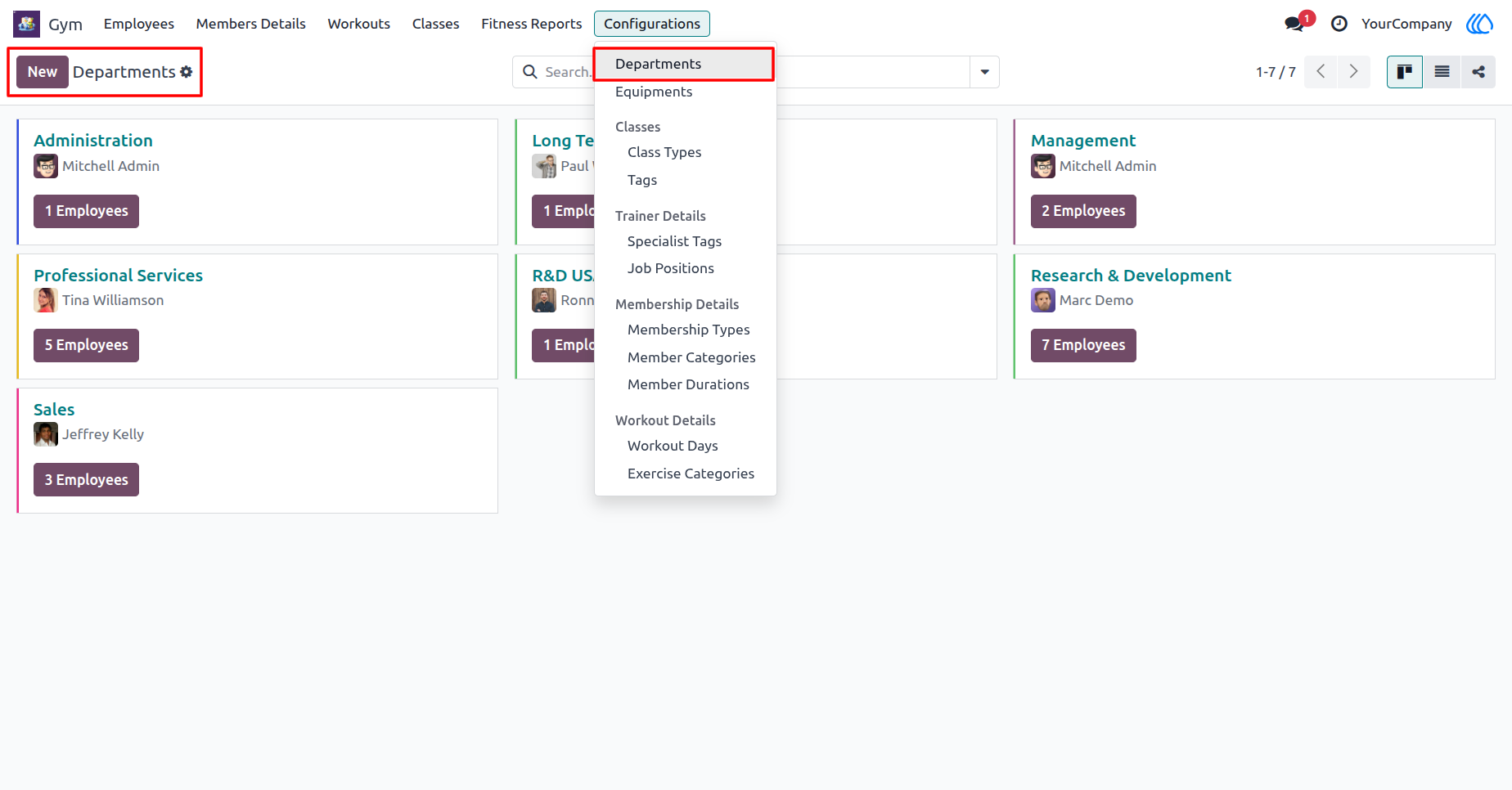The image size is (1512, 790).
Task: Expand the search options dropdown arrow
Action: (984, 72)
